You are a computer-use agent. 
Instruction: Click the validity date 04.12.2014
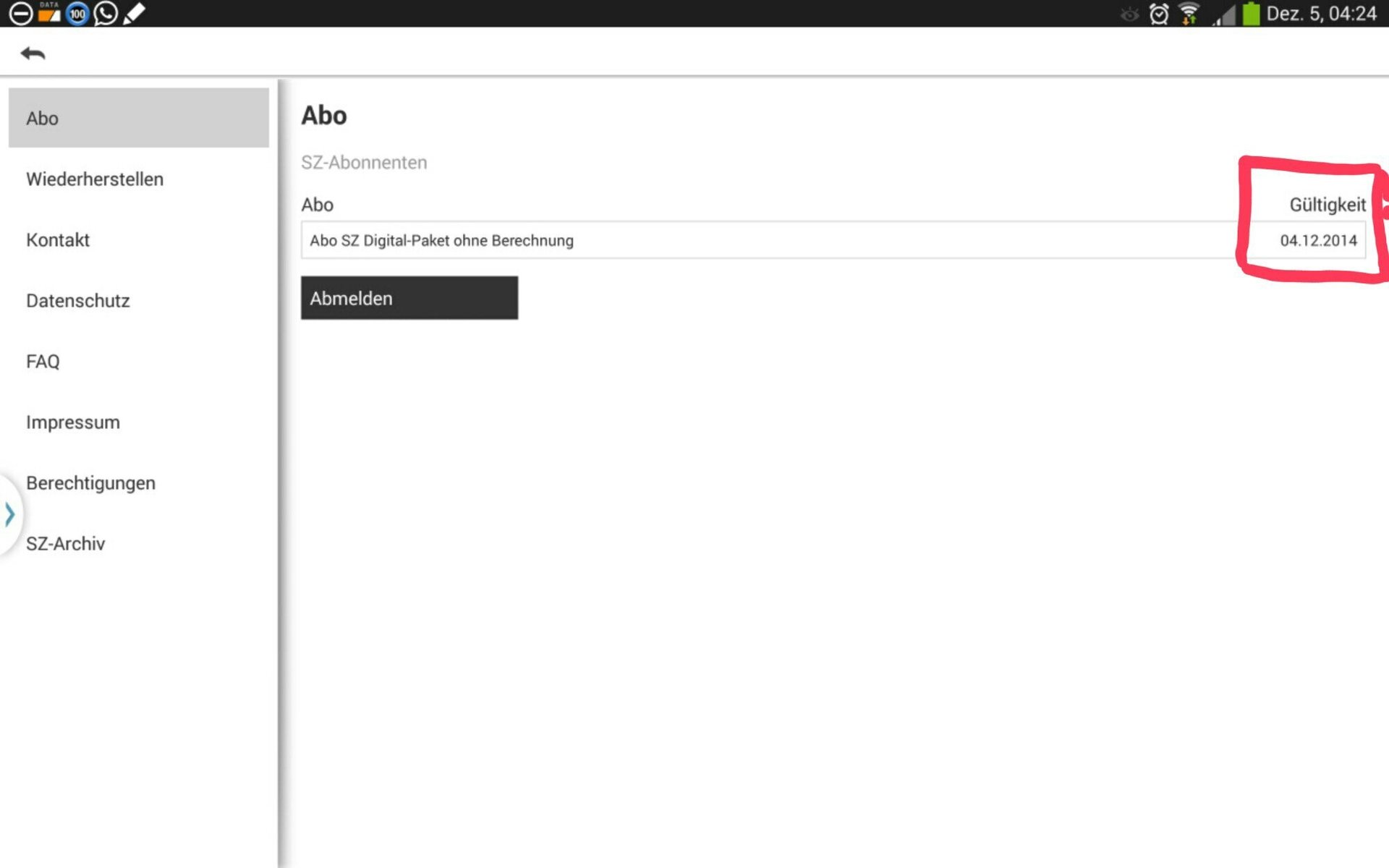tap(1318, 240)
